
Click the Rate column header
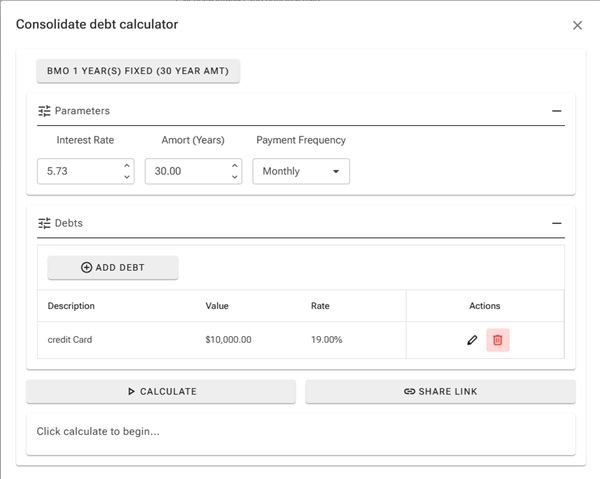point(320,306)
